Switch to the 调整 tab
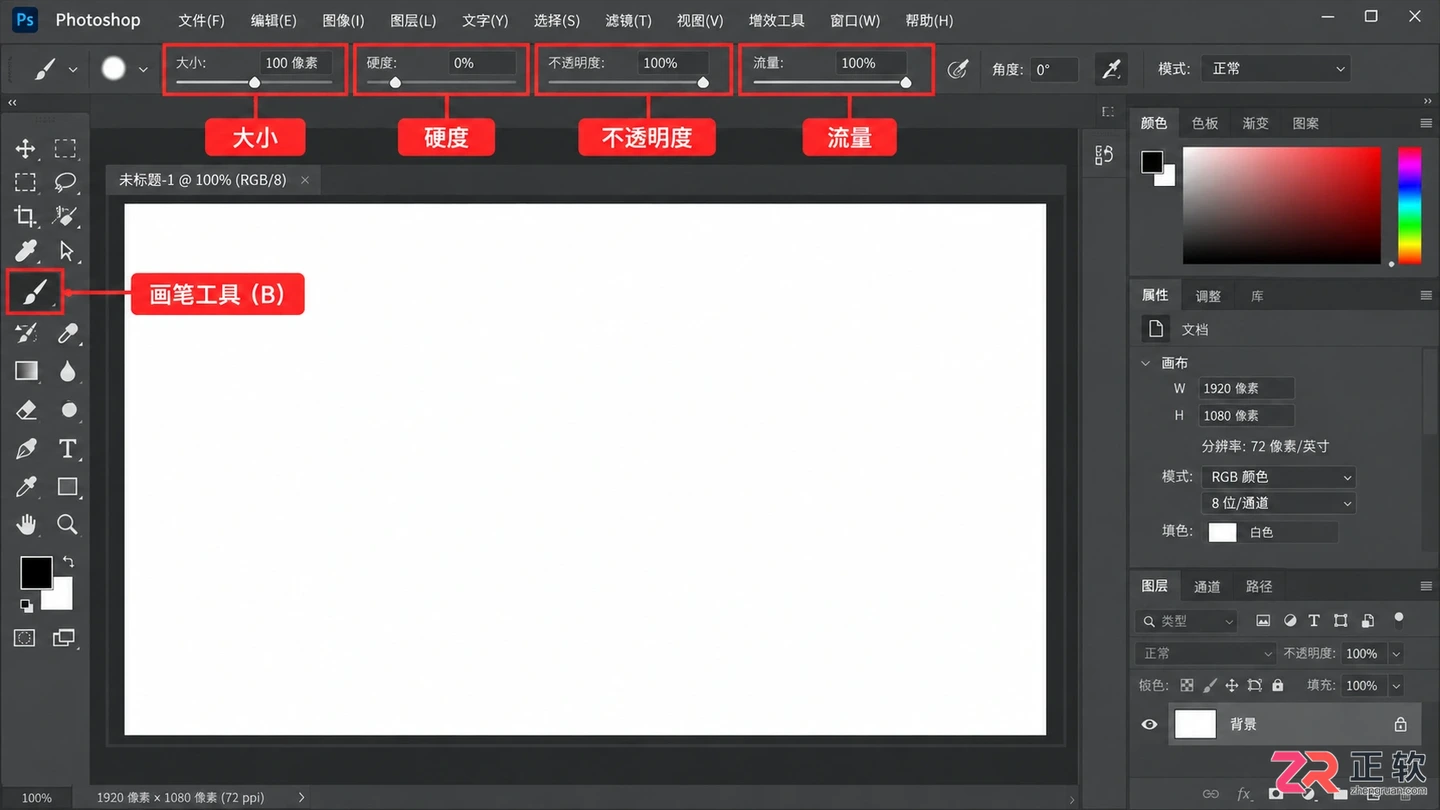The width and height of the screenshot is (1440, 810). 1208,296
